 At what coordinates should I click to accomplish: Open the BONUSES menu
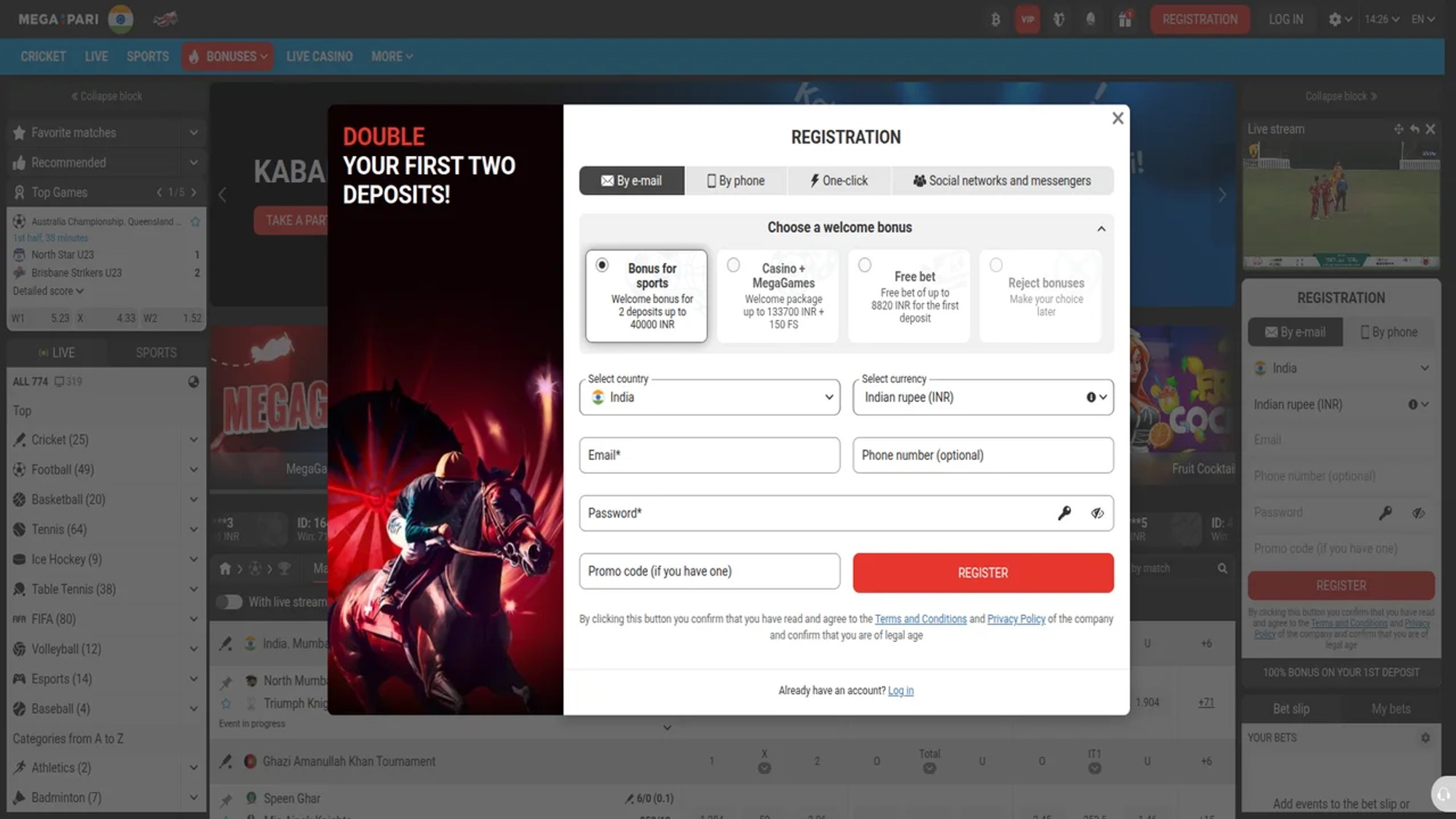[x=228, y=57]
